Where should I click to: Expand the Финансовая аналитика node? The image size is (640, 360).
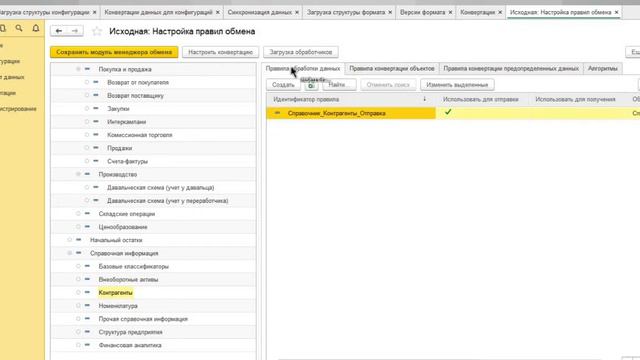click(78, 345)
